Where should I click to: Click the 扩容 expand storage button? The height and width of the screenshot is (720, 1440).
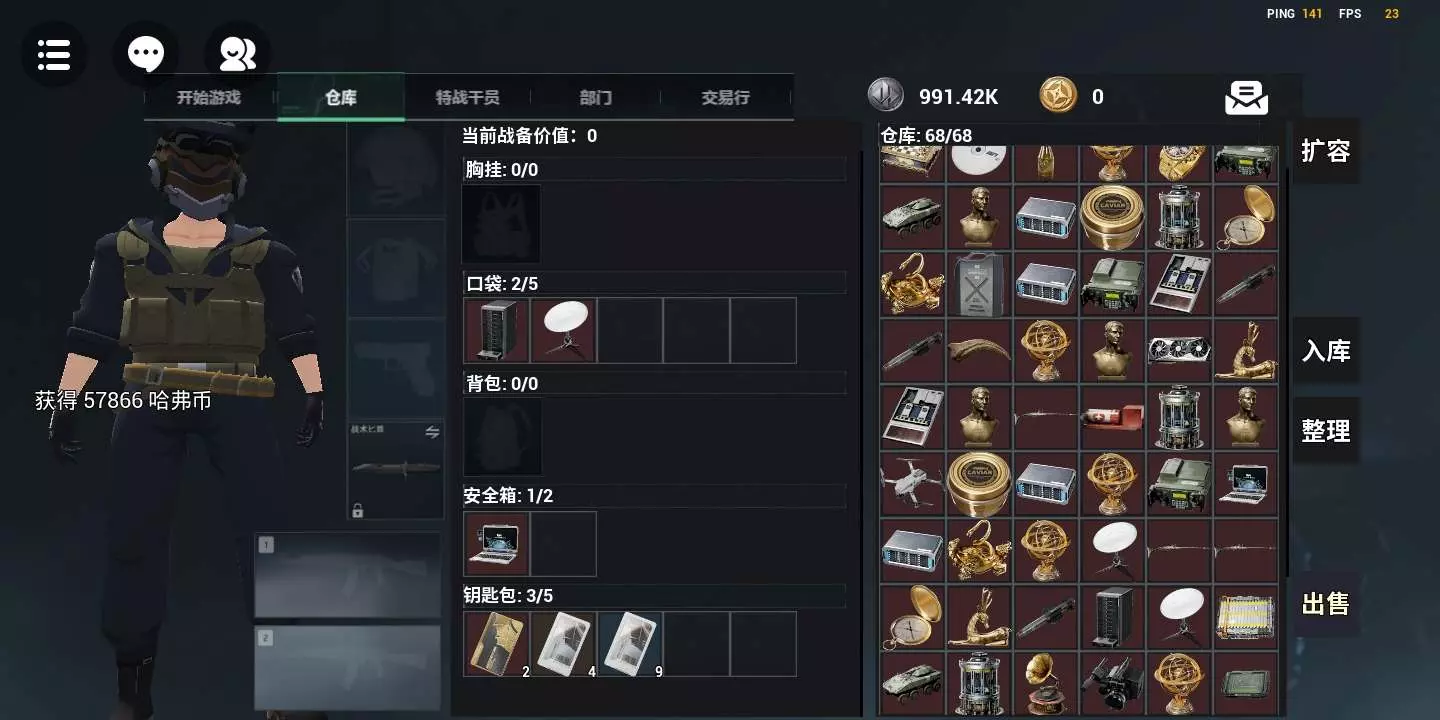tap(1325, 151)
